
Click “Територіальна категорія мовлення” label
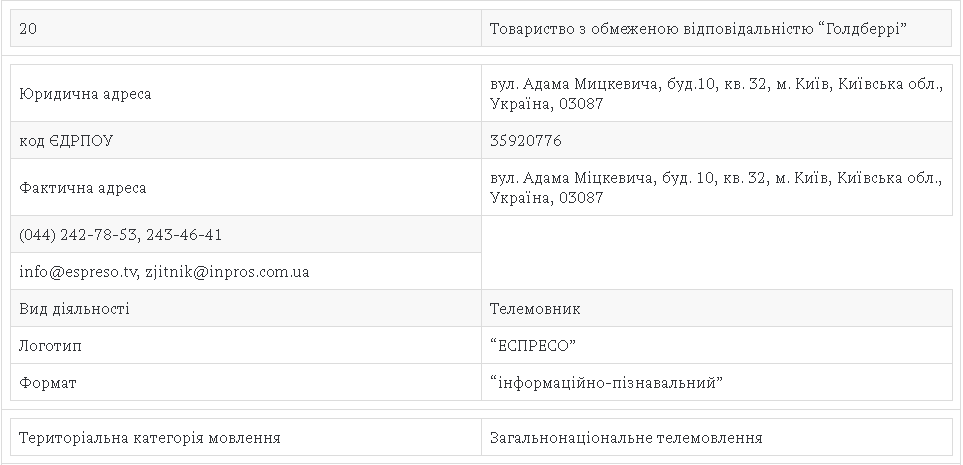(x=150, y=438)
